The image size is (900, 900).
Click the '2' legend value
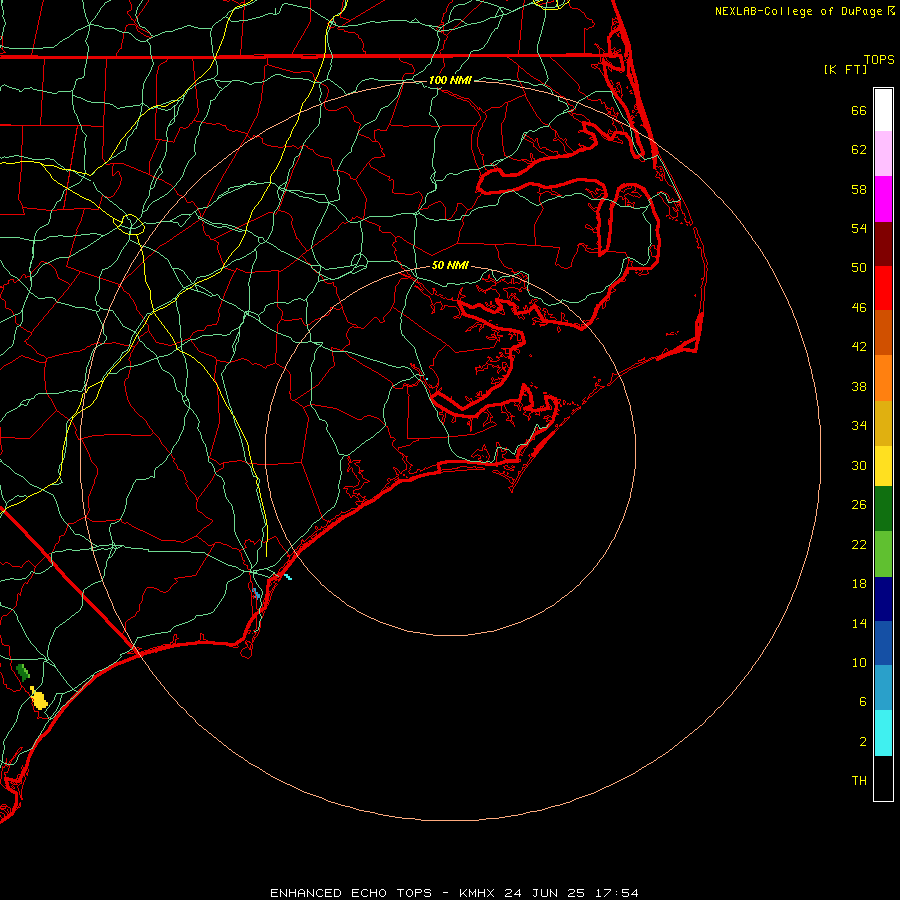click(x=862, y=742)
